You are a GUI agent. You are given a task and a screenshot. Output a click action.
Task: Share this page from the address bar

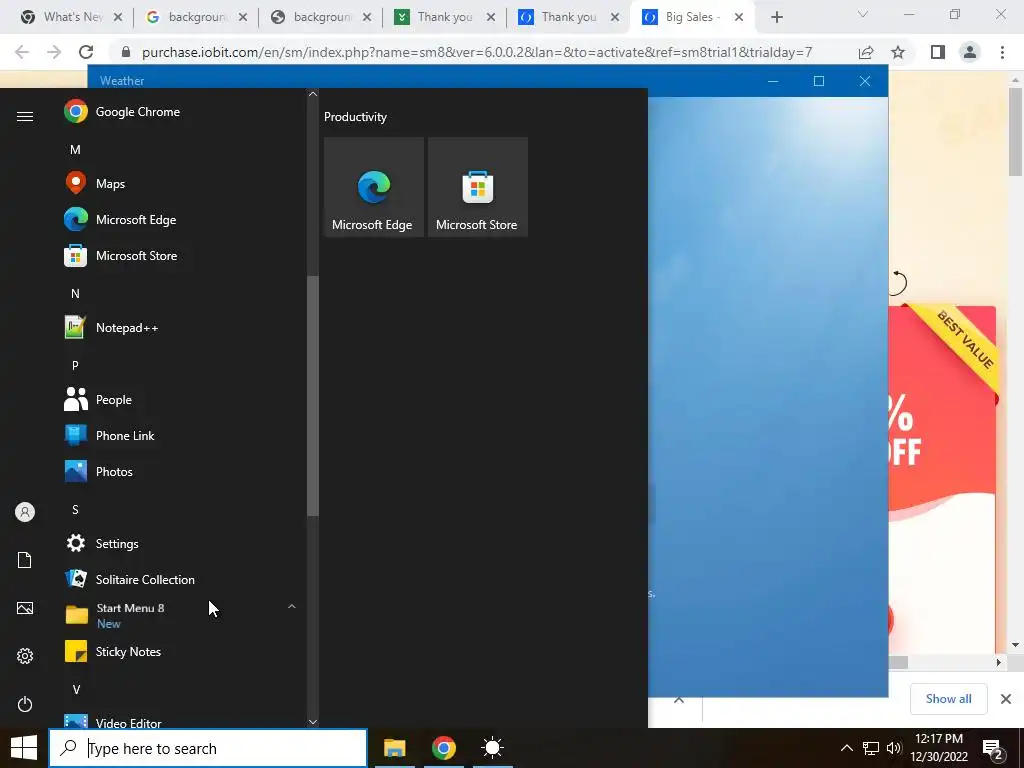[x=866, y=52]
